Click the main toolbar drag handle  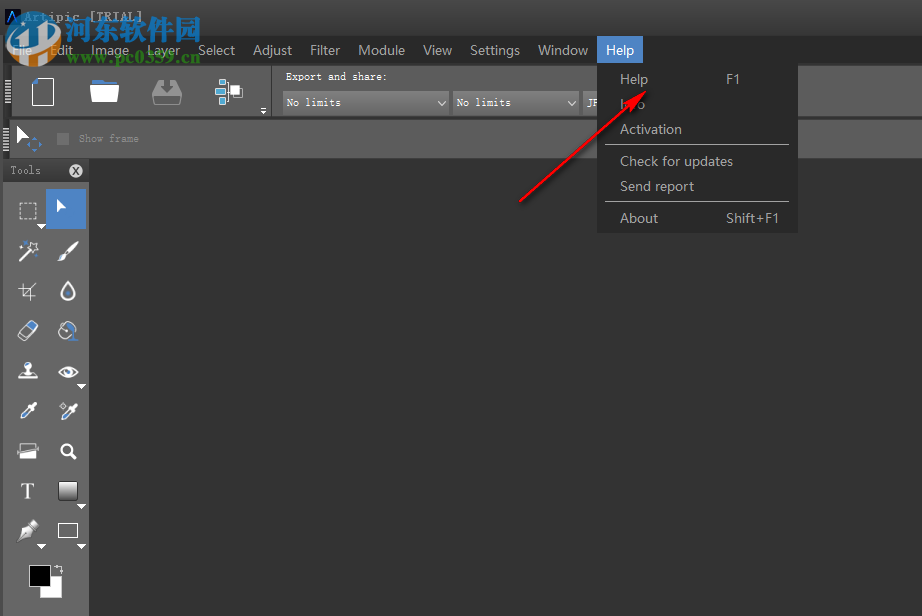point(8,92)
